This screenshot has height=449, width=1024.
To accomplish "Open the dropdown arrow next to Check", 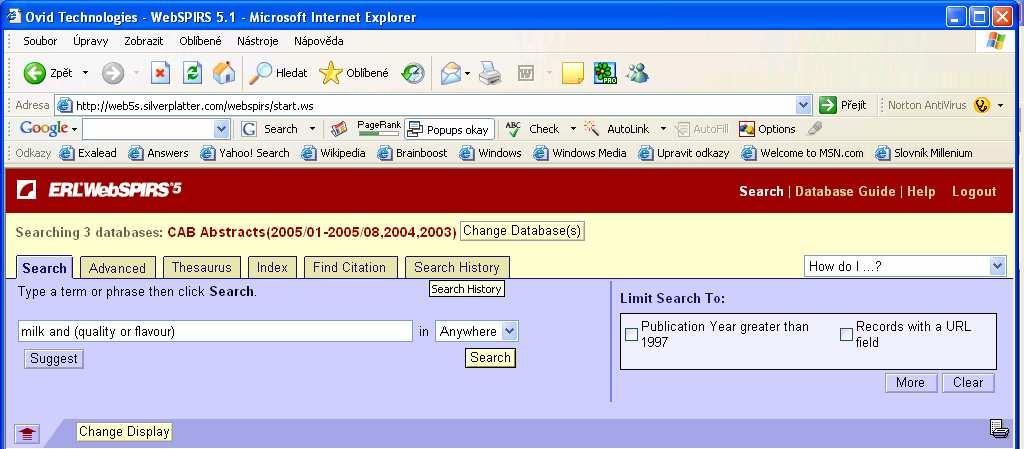I will [x=573, y=129].
